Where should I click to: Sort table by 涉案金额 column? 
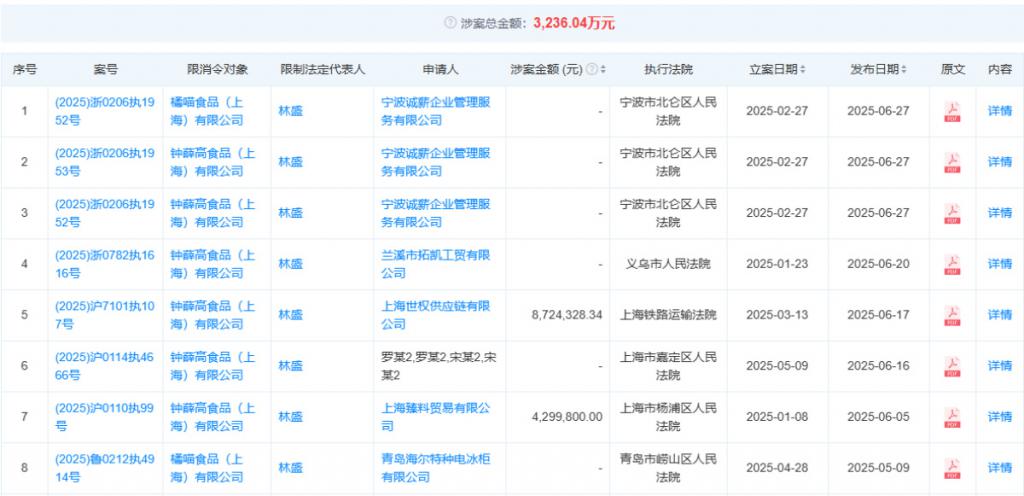[603, 70]
